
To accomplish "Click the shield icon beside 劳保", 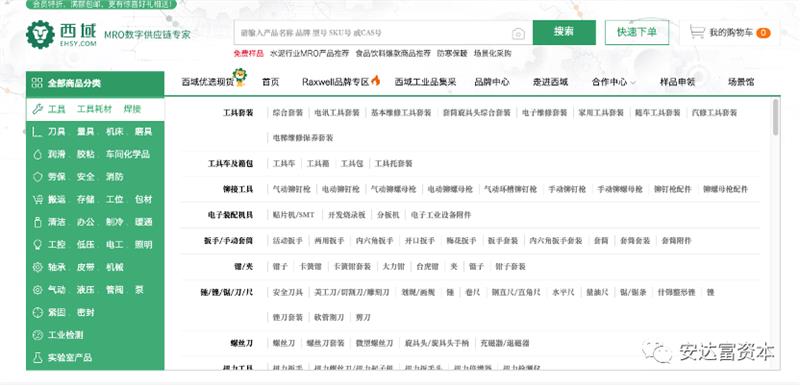I will click(x=37, y=177).
